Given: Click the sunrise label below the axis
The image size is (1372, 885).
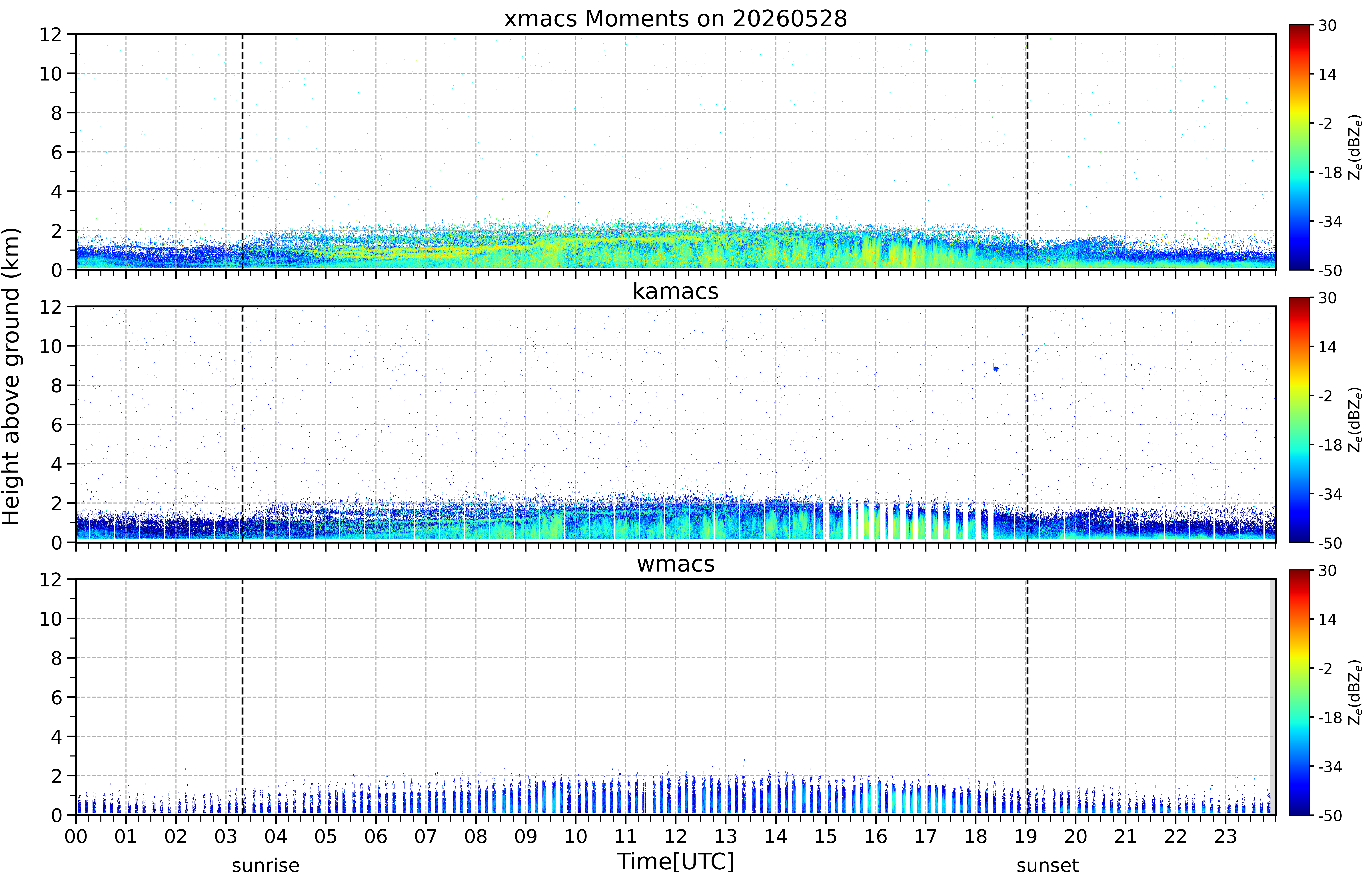Looking at the screenshot, I should click(266, 865).
